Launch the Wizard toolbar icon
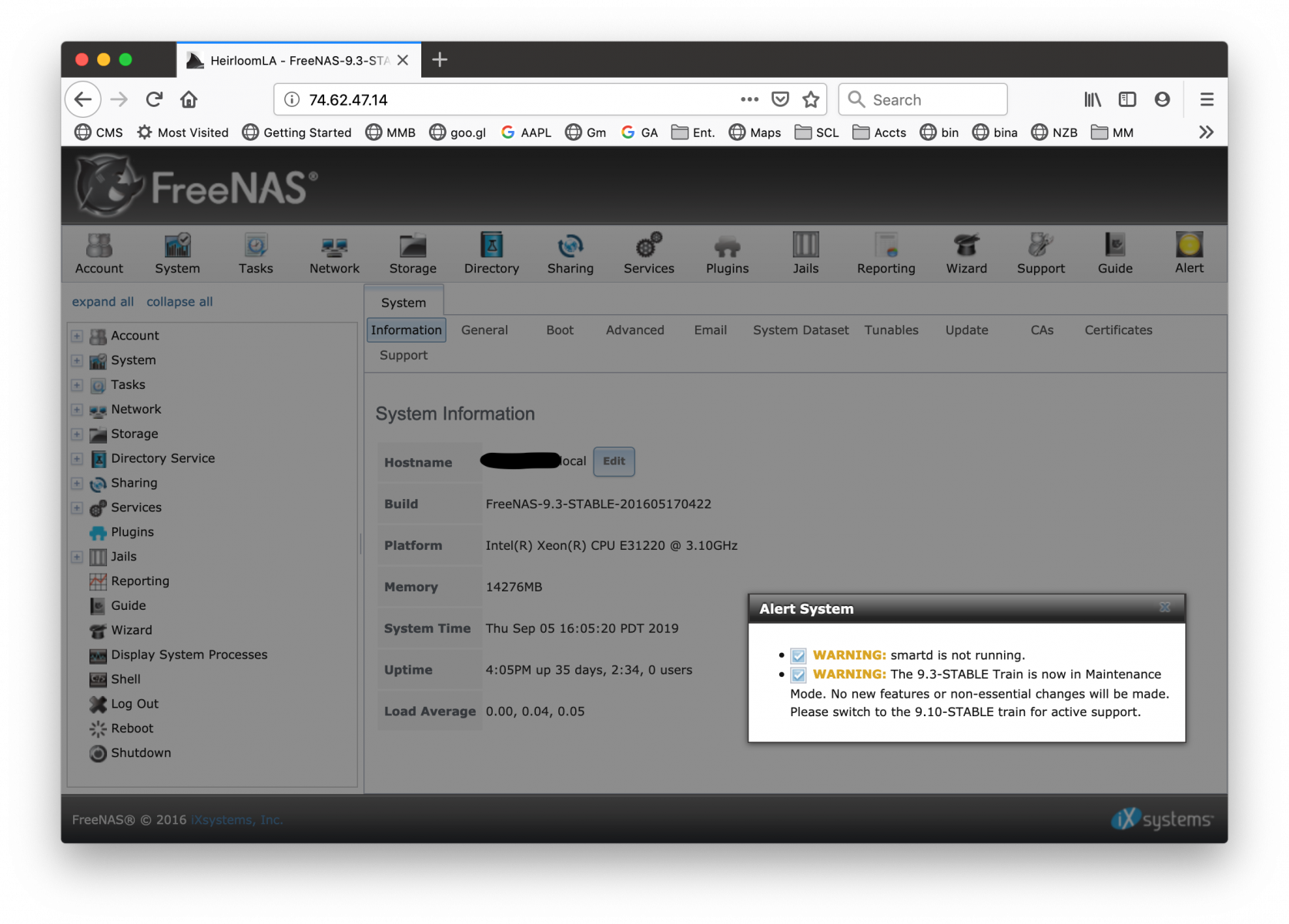The image size is (1289, 924). 966,253
